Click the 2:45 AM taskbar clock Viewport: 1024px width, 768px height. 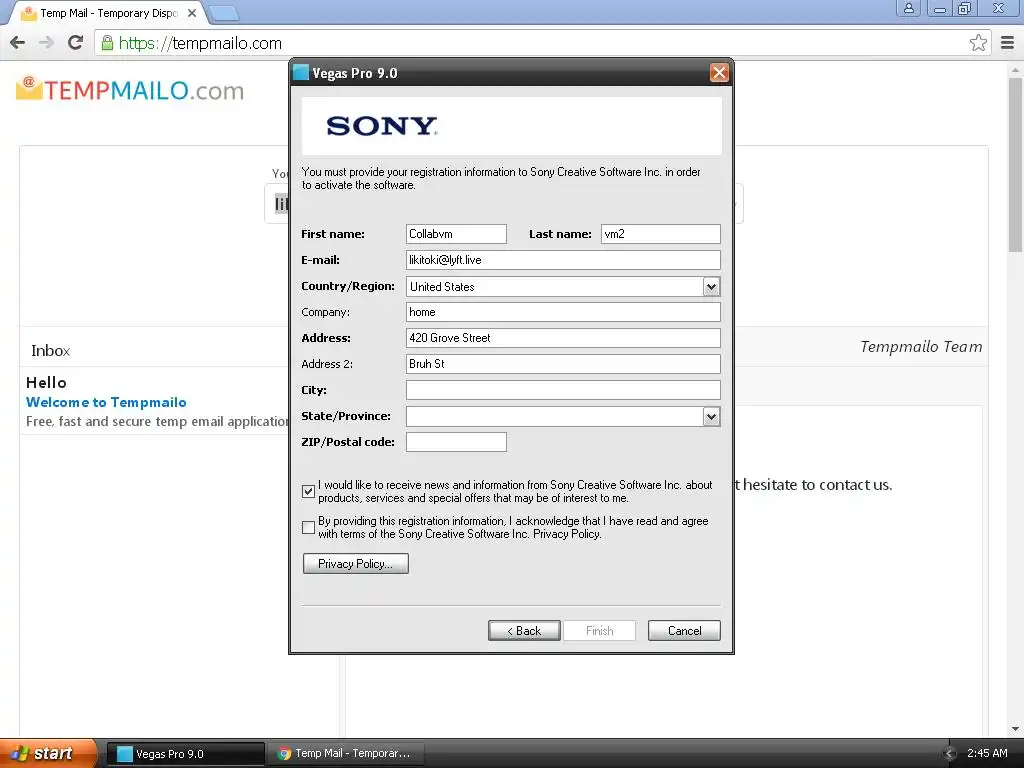(987, 753)
